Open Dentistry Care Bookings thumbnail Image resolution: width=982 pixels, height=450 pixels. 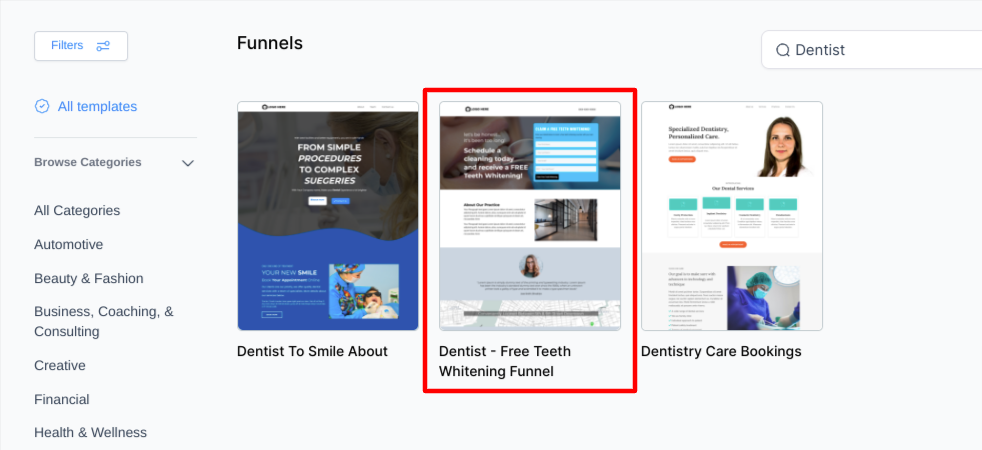(x=731, y=216)
